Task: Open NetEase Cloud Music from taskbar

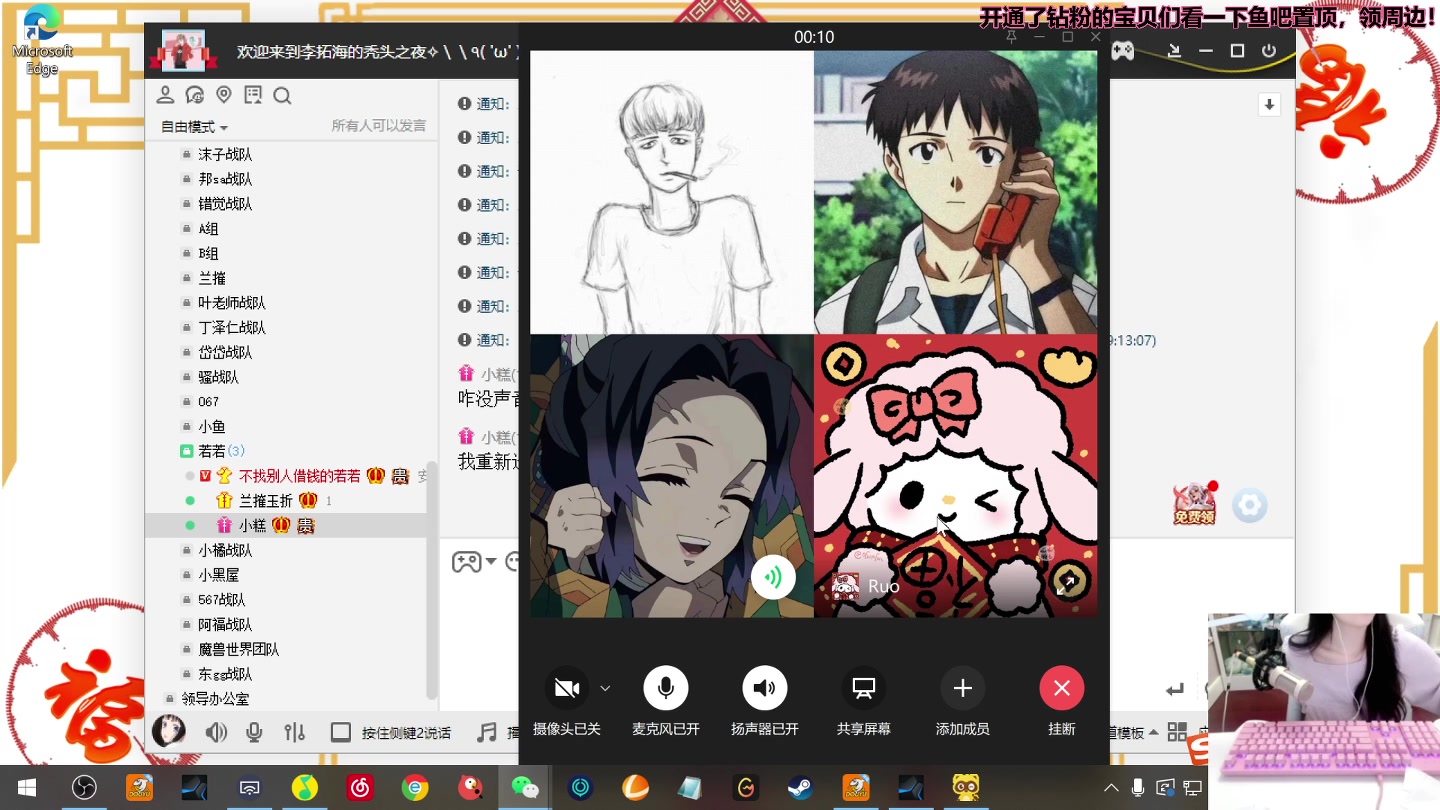Action: click(x=360, y=788)
